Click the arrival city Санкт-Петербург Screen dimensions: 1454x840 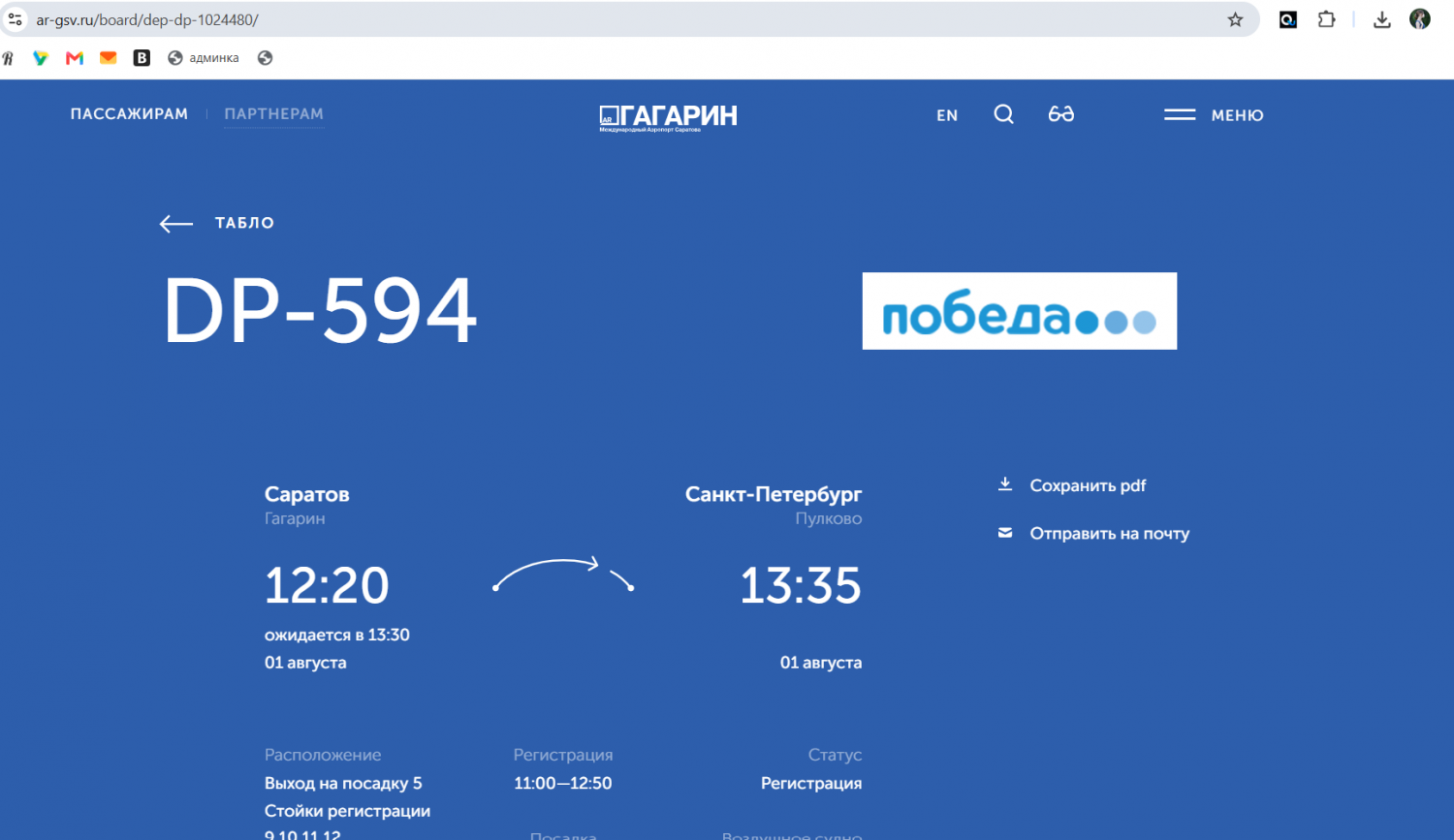pyautogui.click(x=774, y=494)
